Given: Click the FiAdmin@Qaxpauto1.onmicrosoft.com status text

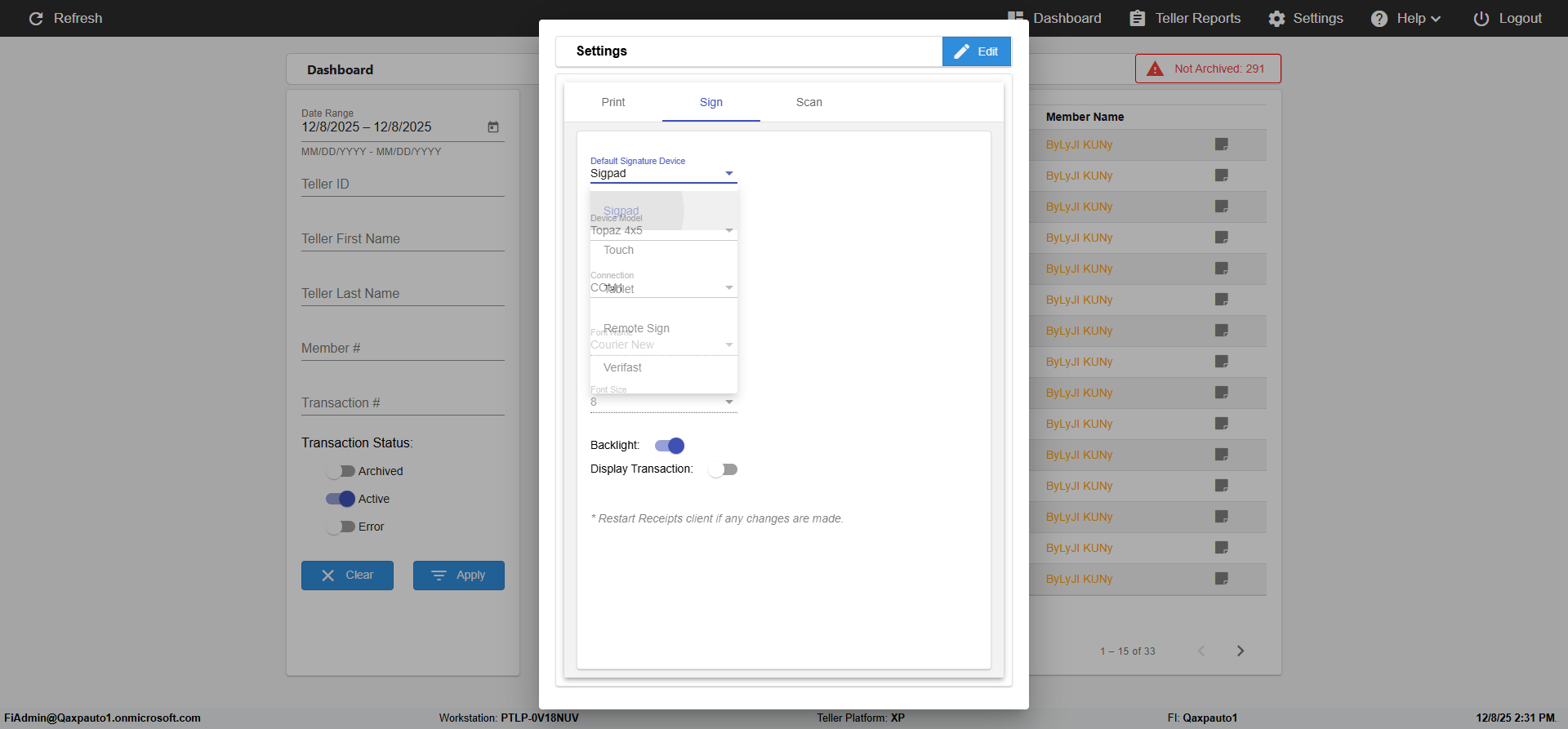Looking at the screenshot, I should coord(103,718).
